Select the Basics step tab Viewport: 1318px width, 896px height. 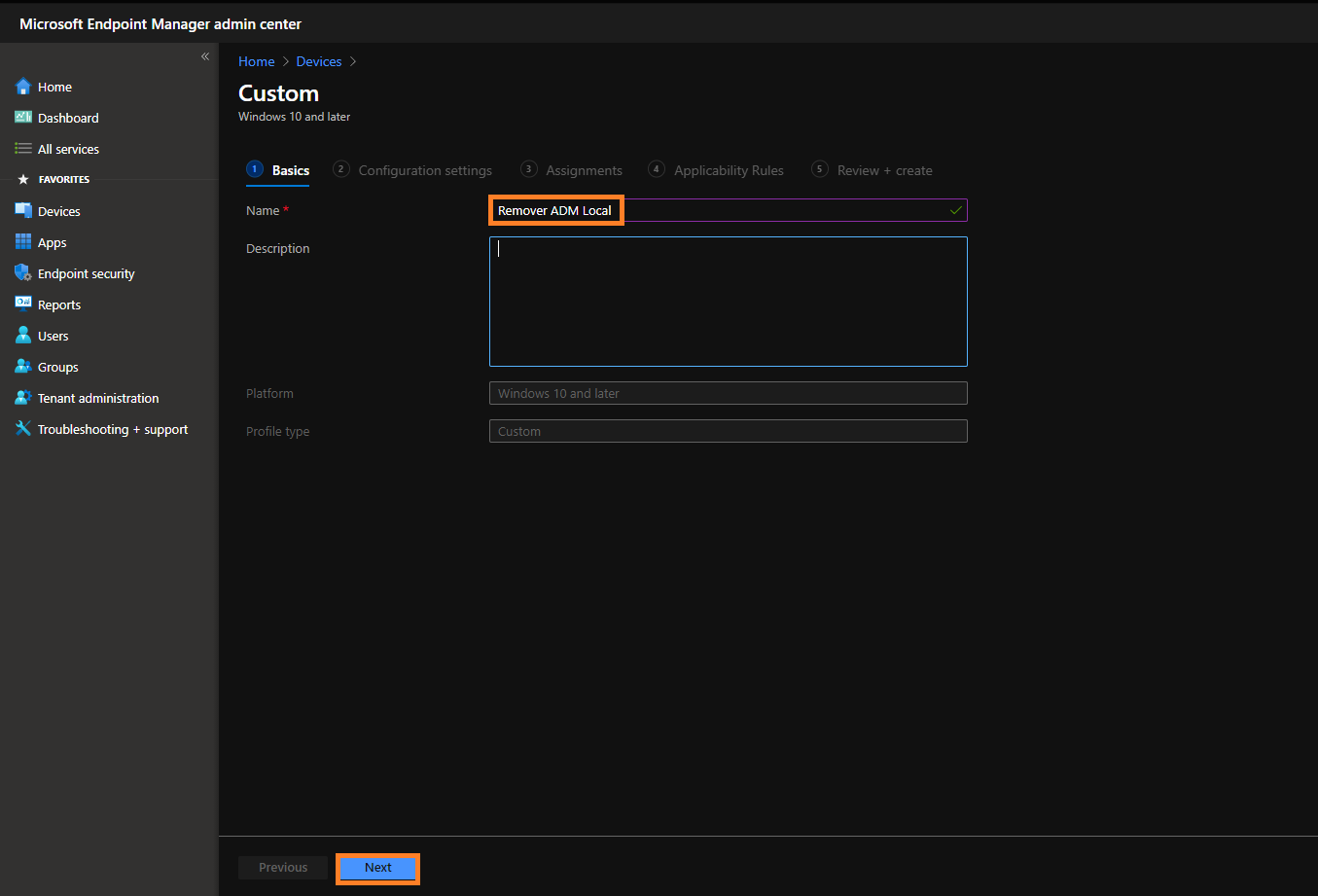tap(278, 170)
